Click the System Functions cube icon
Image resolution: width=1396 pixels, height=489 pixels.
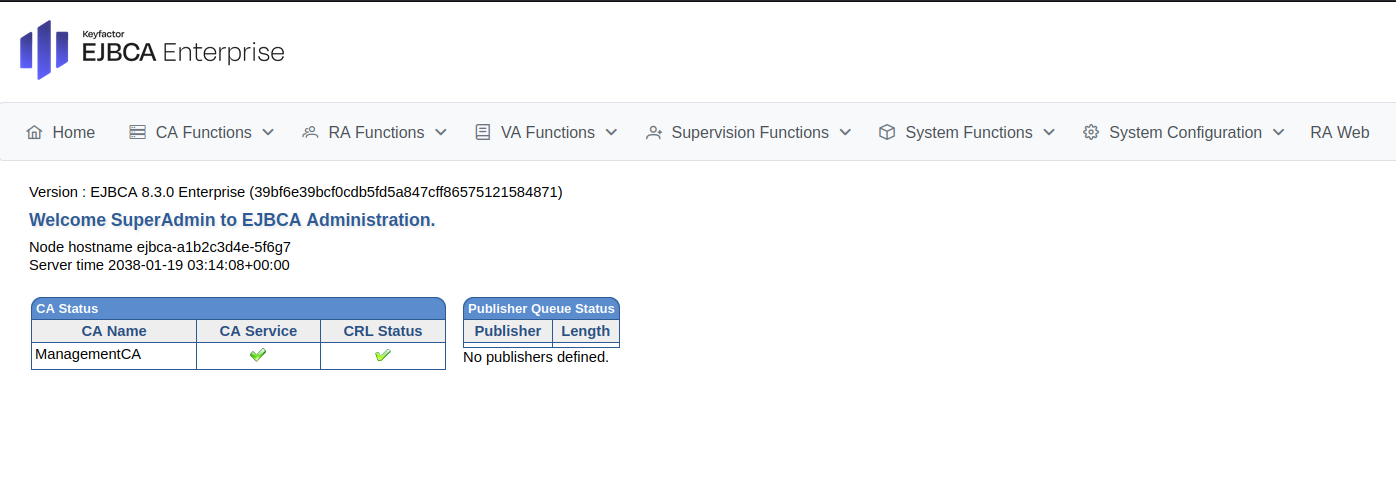[x=887, y=132]
